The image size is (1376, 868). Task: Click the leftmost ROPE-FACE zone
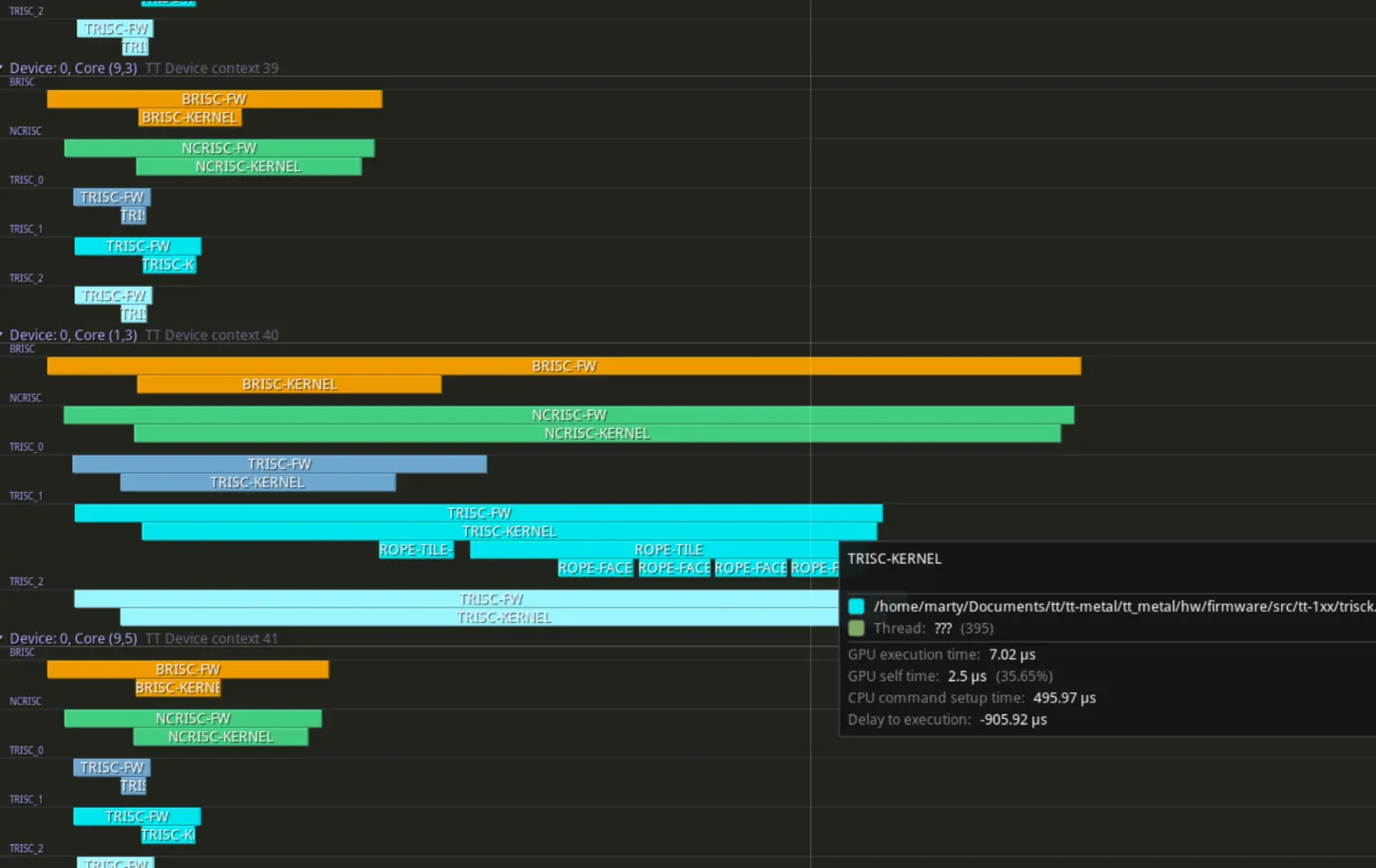point(594,568)
